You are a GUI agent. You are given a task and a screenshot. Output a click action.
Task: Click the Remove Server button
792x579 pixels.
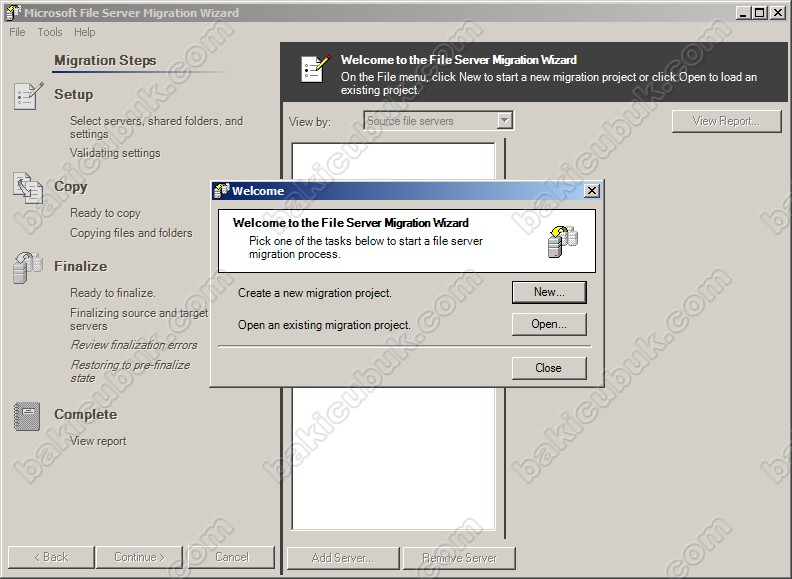point(459,558)
